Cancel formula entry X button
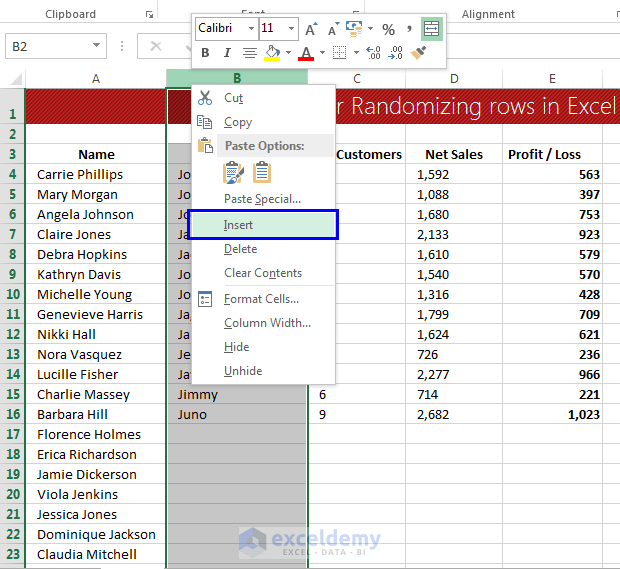This screenshot has width=620, height=569. click(156, 46)
